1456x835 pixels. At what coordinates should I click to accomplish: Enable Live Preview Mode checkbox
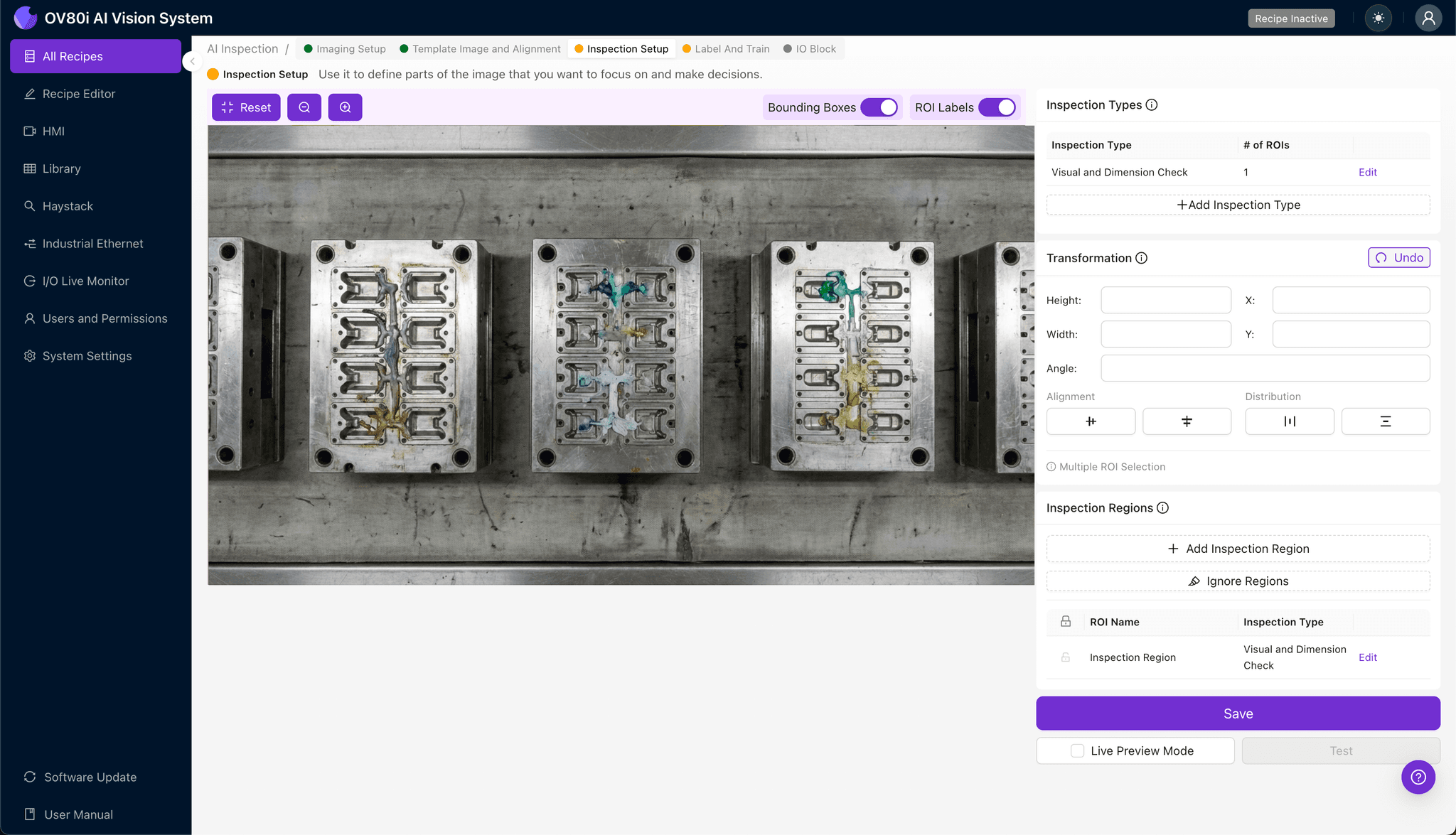pyautogui.click(x=1076, y=750)
